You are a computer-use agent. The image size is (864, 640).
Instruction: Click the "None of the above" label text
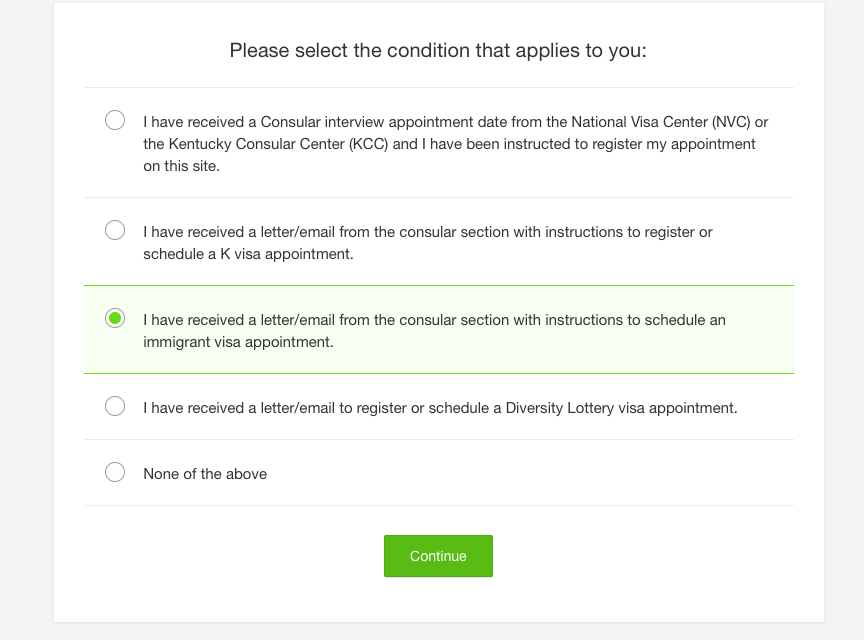tap(205, 474)
